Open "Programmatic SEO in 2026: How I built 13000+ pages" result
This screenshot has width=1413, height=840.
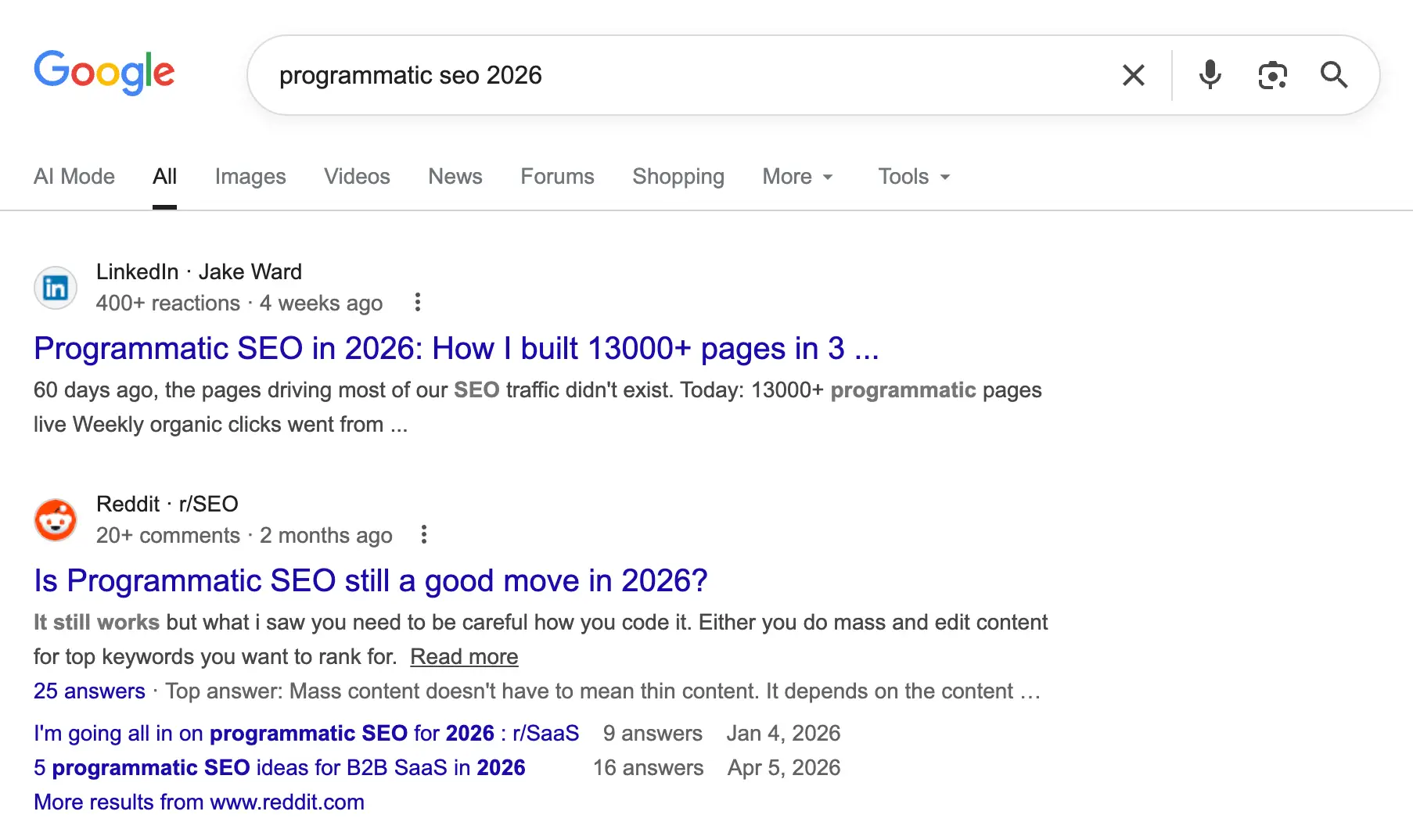pos(456,349)
